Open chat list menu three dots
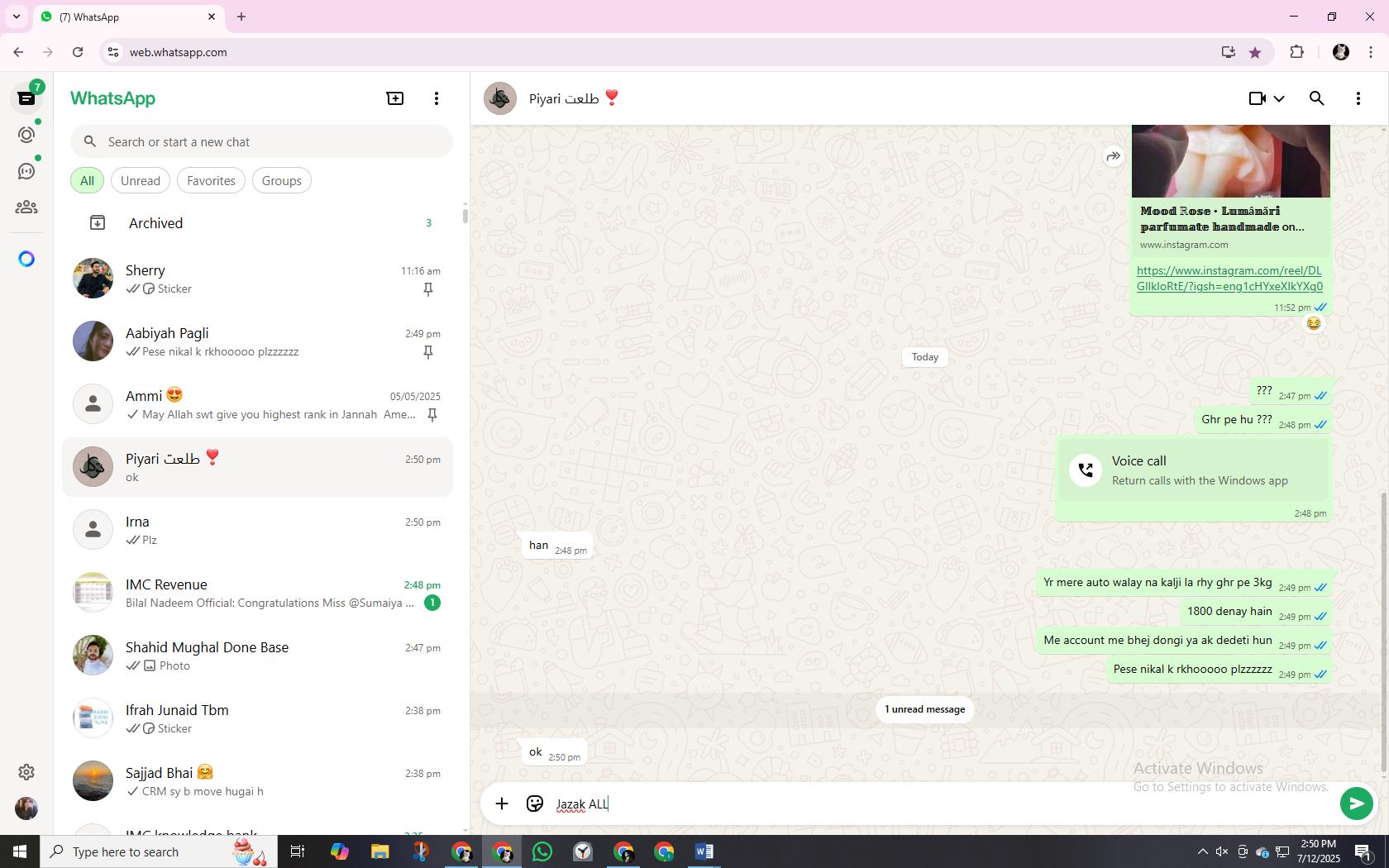Viewport: 1389px width, 868px height. coord(437,98)
